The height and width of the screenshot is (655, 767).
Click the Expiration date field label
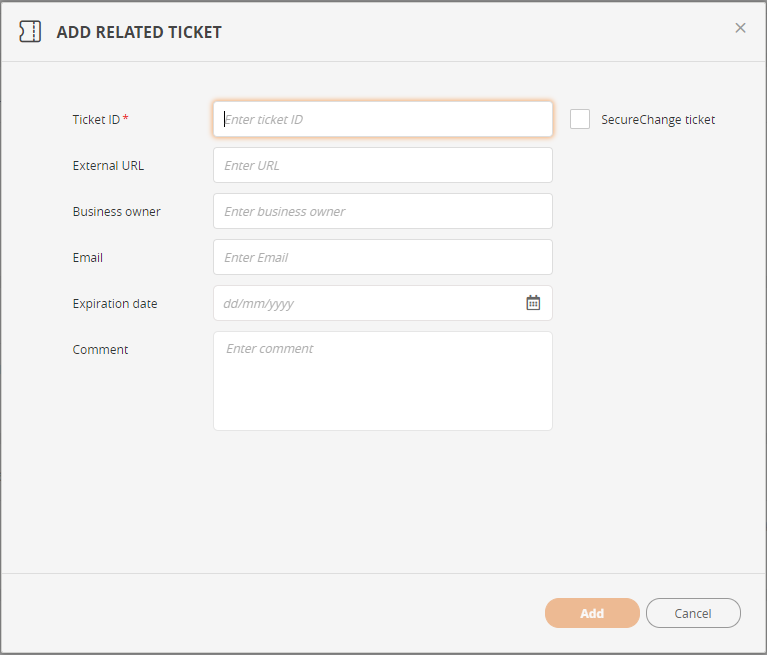click(115, 304)
